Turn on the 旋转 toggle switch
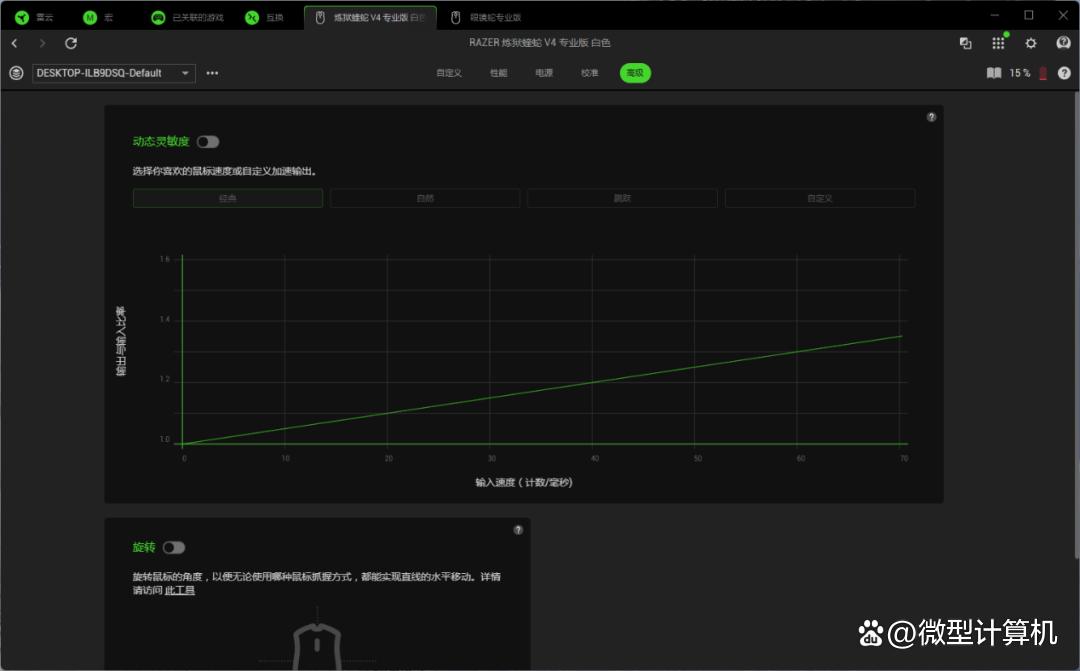Viewport: 1080px width, 671px height. coord(174,547)
